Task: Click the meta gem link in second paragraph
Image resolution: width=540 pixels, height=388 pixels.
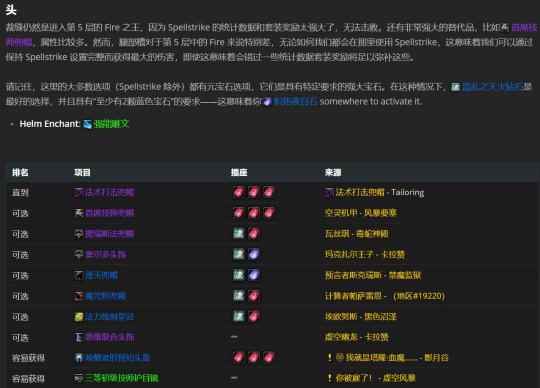Action: (492, 86)
